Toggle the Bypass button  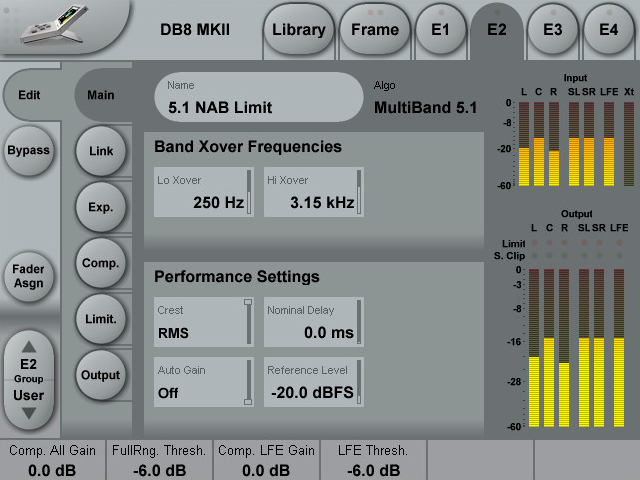pos(29,150)
